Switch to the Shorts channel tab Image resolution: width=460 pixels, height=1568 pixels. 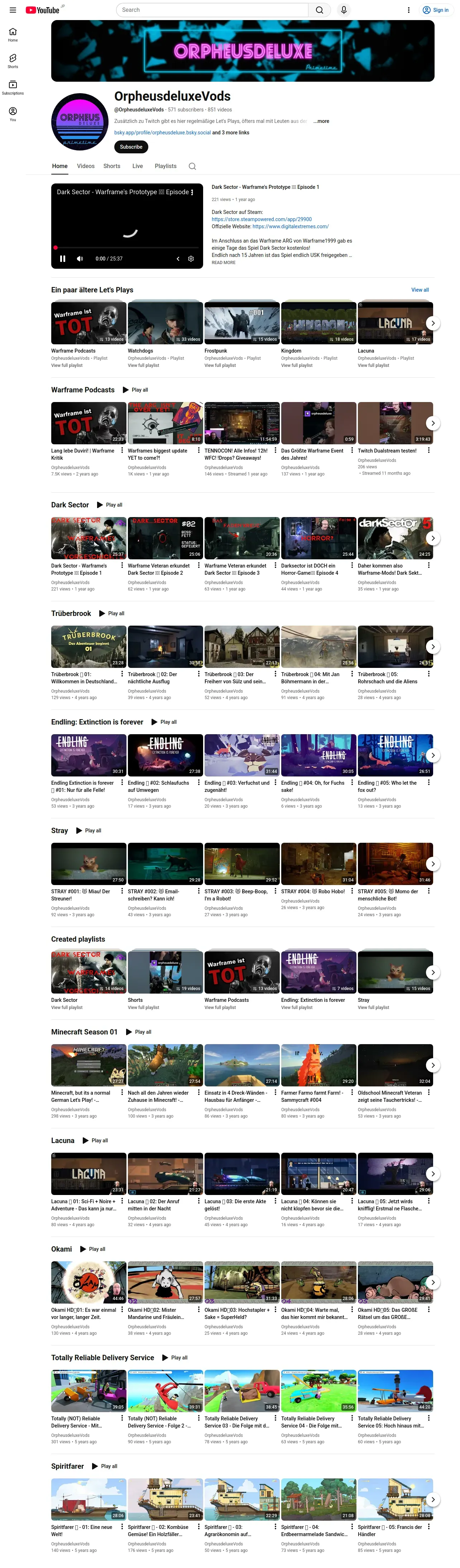[112, 166]
